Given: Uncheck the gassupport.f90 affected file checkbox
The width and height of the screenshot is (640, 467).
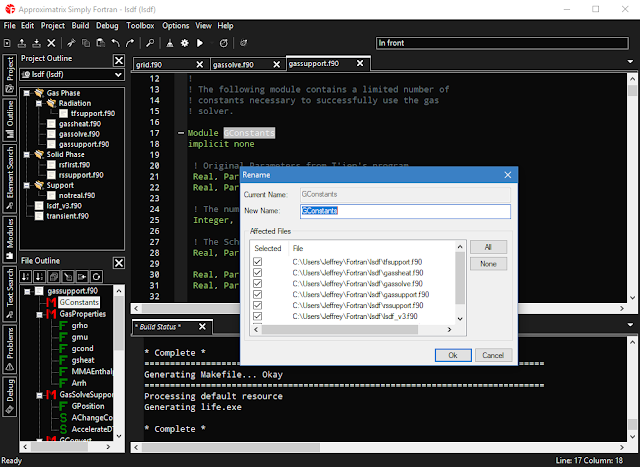Looking at the screenshot, I should pos(258,294).
